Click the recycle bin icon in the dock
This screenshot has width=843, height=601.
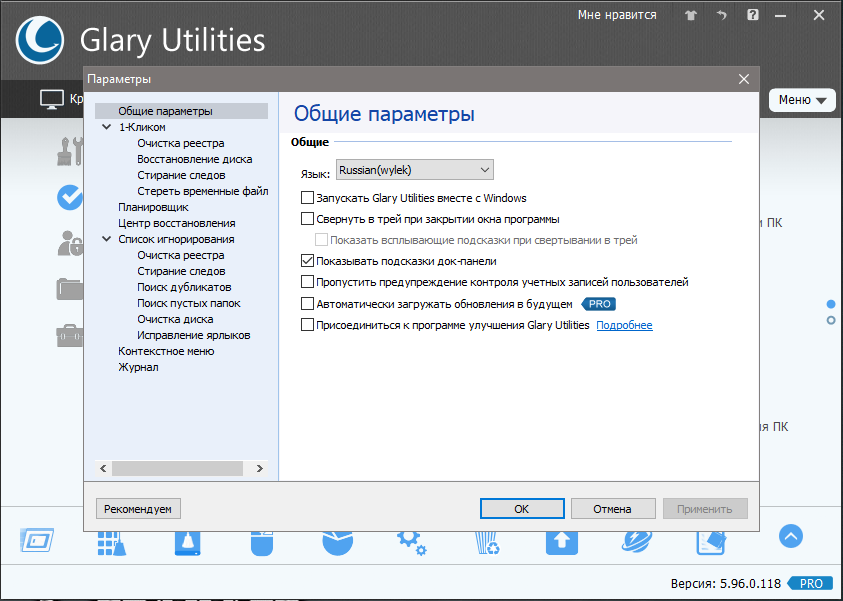(x=488, y=543)
